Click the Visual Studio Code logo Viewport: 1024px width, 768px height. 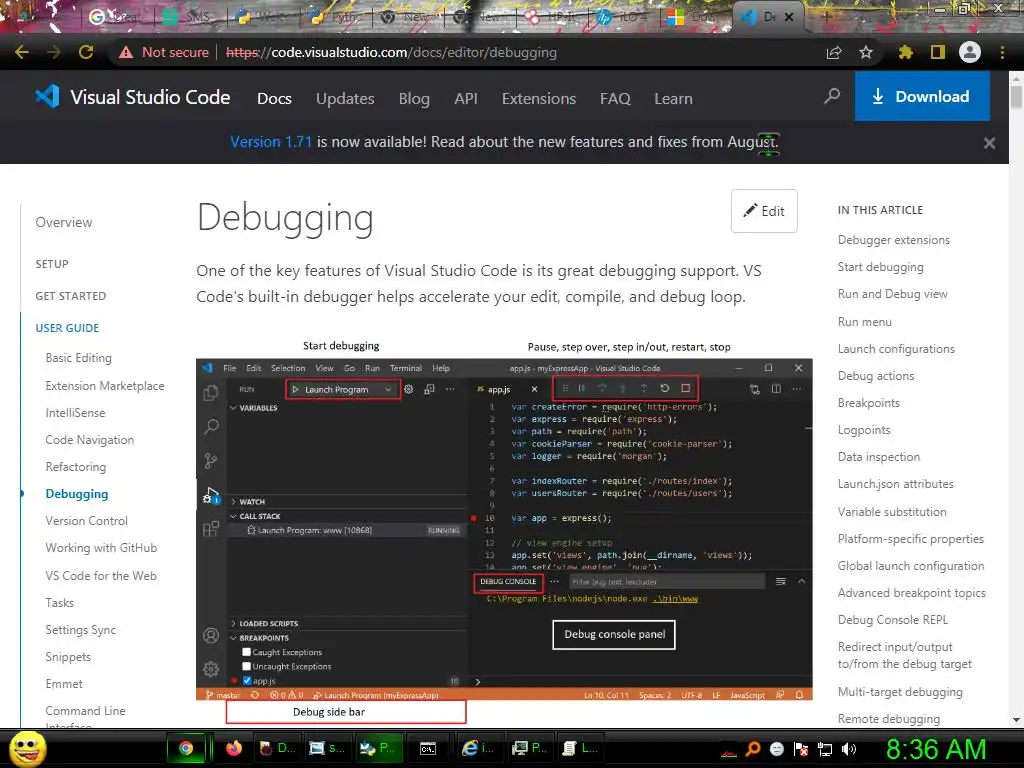[133, 97]
